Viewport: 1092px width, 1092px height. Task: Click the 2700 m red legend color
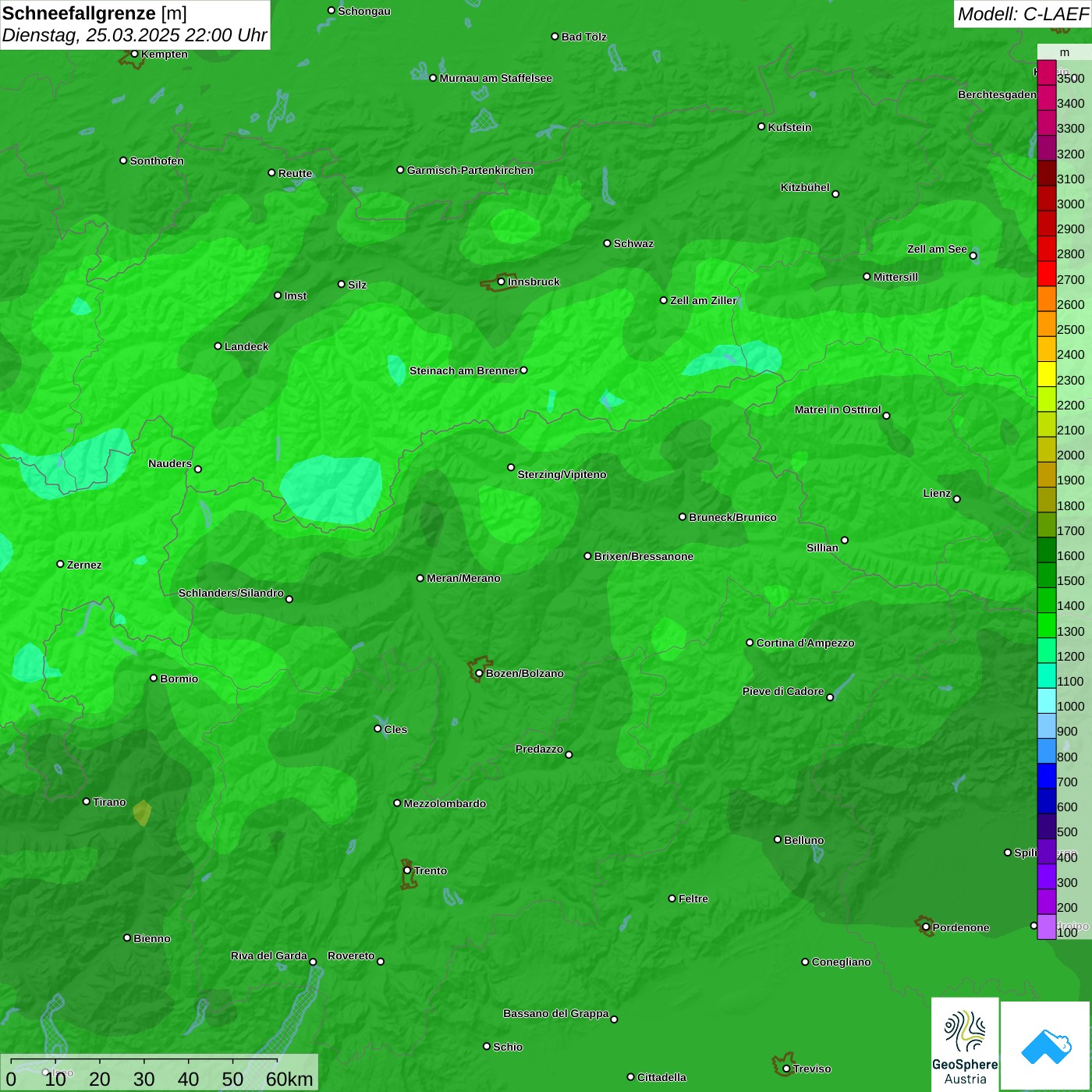1046,273
